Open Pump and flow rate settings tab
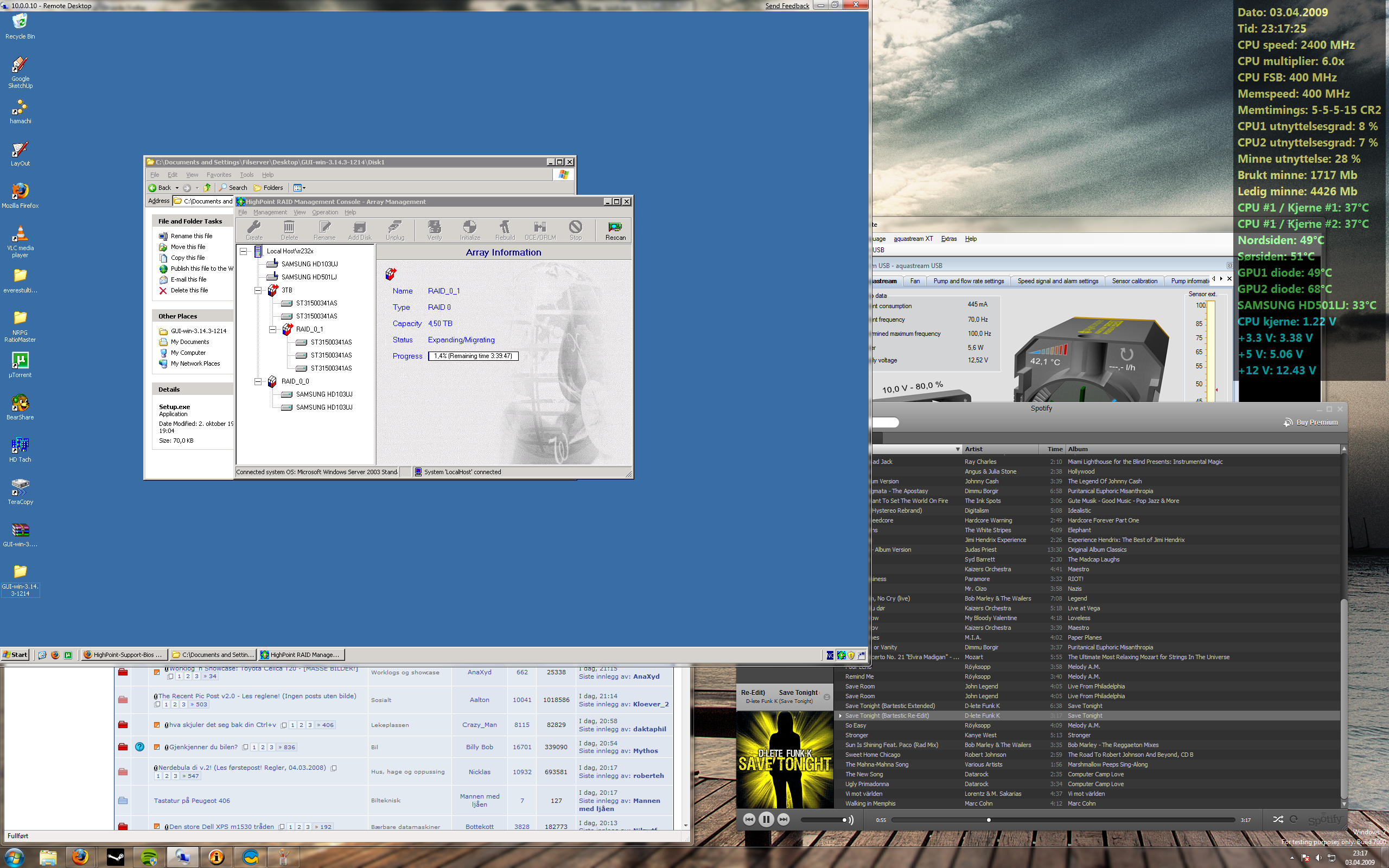 (x=969, y=282)
